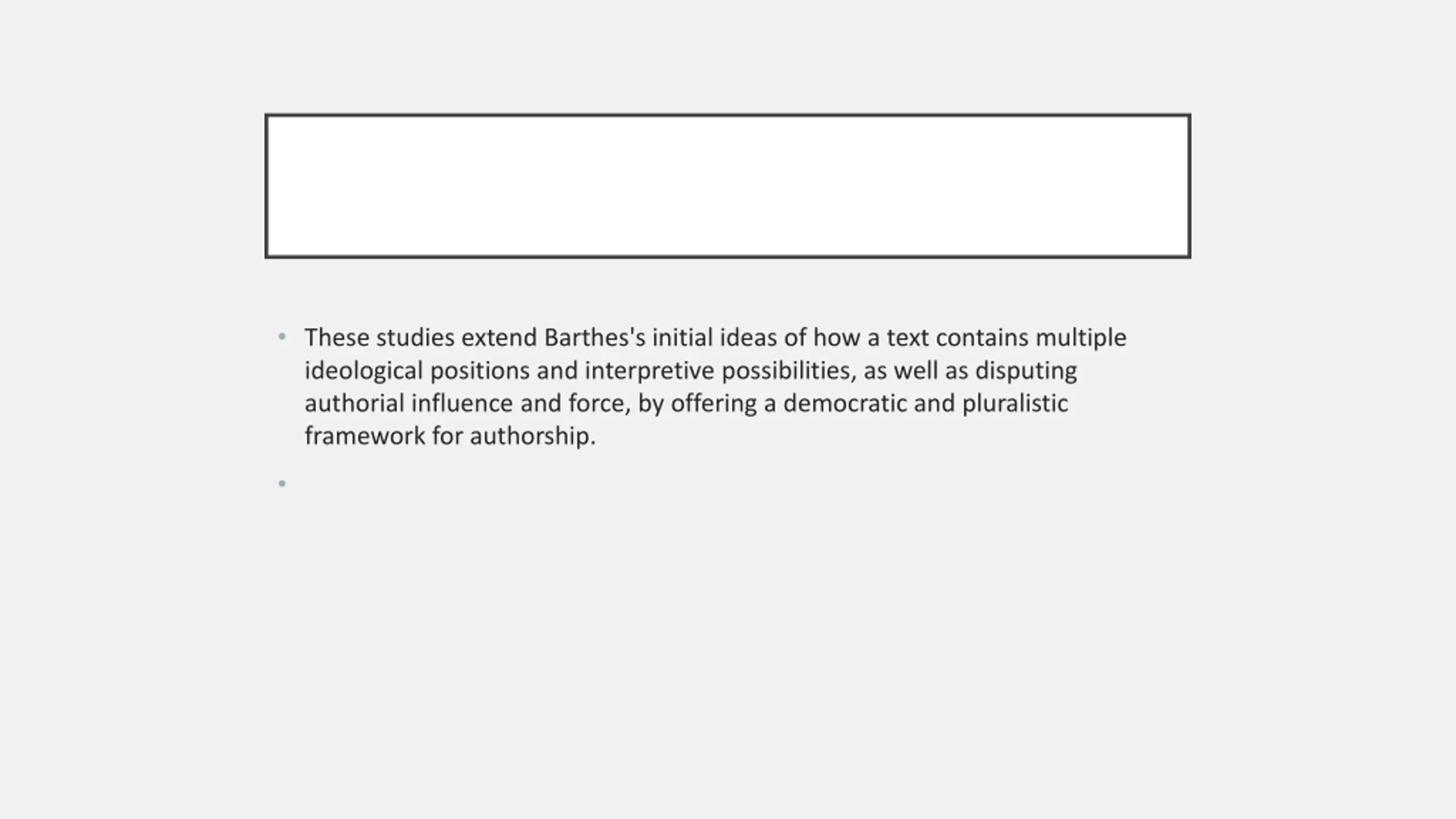The width and height of the screenshot is (1456, 819).
Task: Place cursor on the word "authorial"
Action: 354,403
